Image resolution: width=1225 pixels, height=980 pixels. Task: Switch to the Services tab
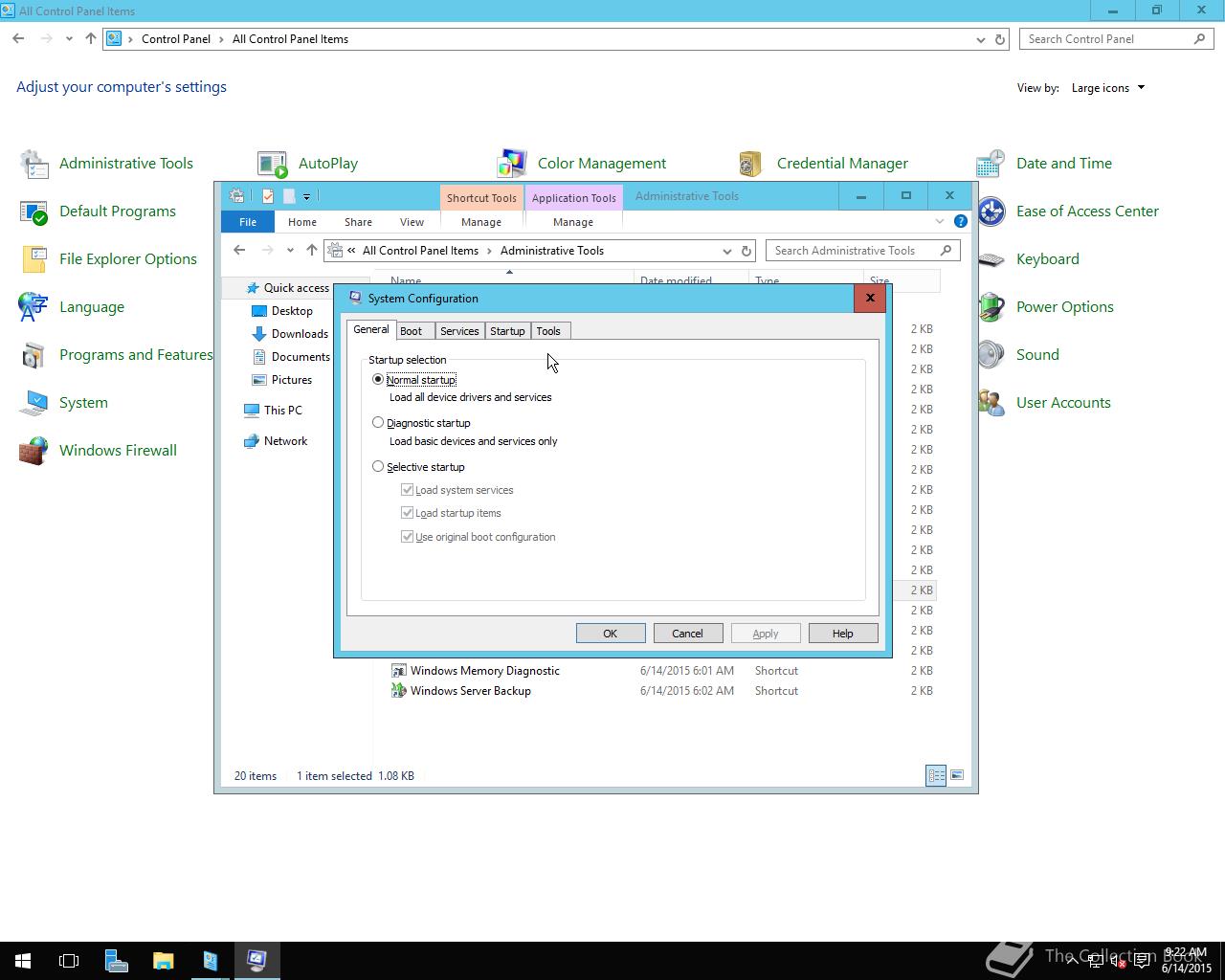[459, 331]
